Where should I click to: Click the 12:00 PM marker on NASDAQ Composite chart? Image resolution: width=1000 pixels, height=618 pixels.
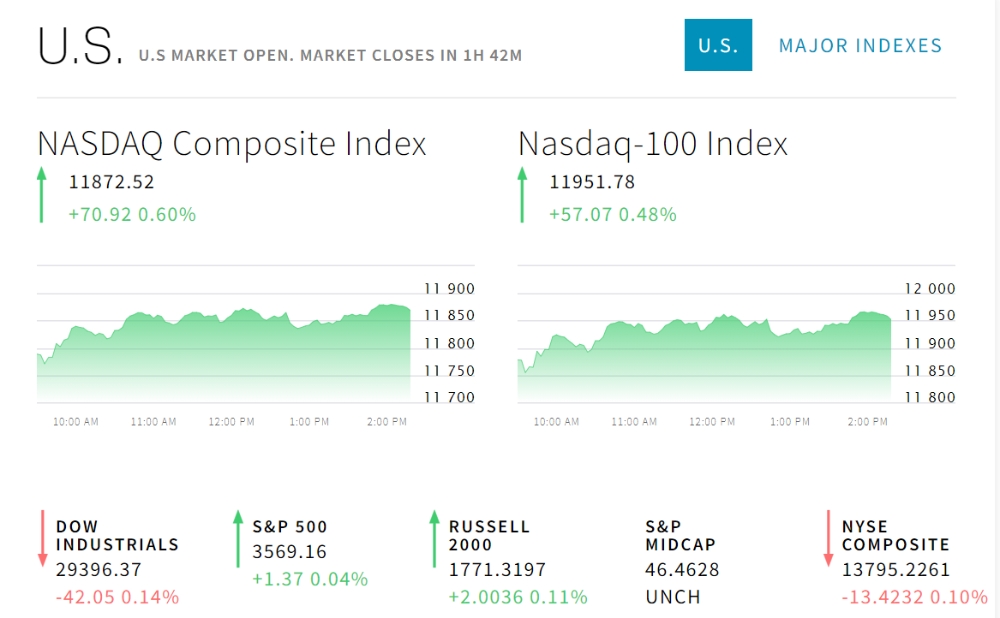point(231,422)
